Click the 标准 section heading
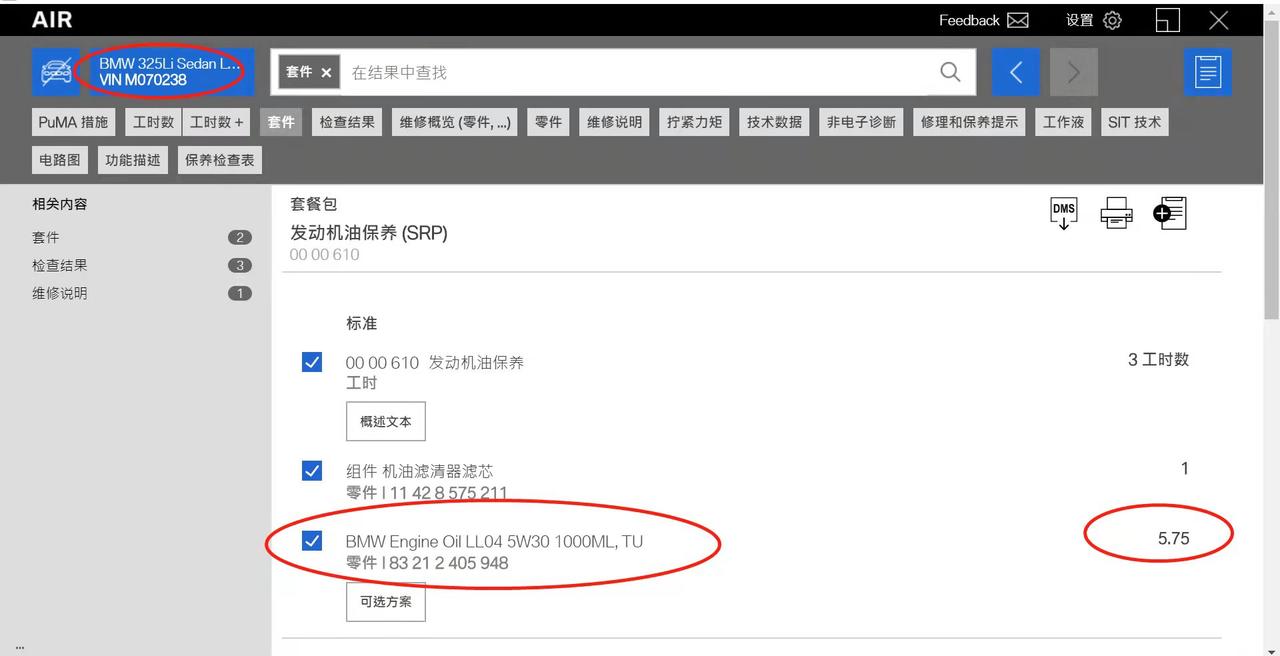This screenshot has height=656, width=1280. (x=361, y=324)
